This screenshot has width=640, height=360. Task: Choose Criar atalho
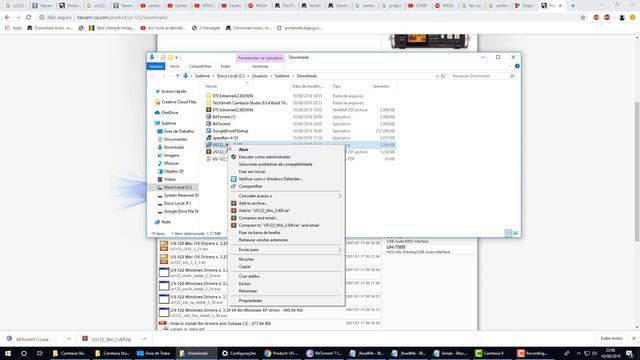[249, 277]
